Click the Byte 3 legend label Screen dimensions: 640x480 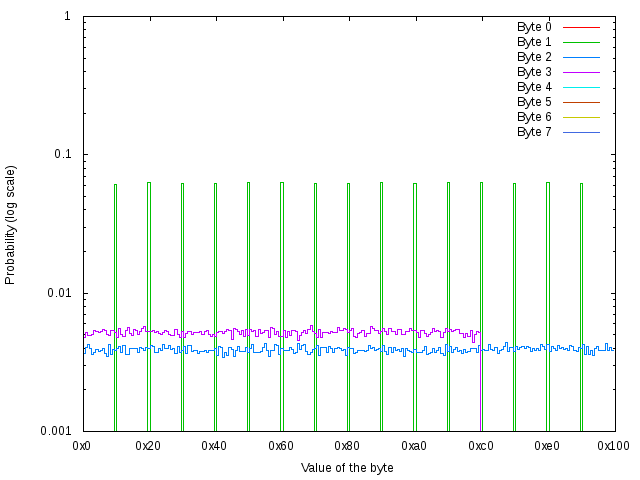point(534,72)
